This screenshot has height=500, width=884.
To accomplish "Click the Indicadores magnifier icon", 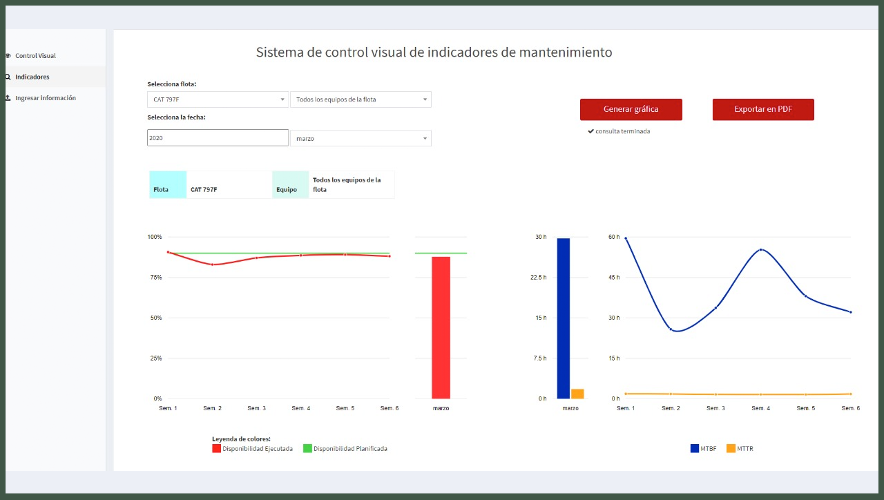I will point(8,77).
